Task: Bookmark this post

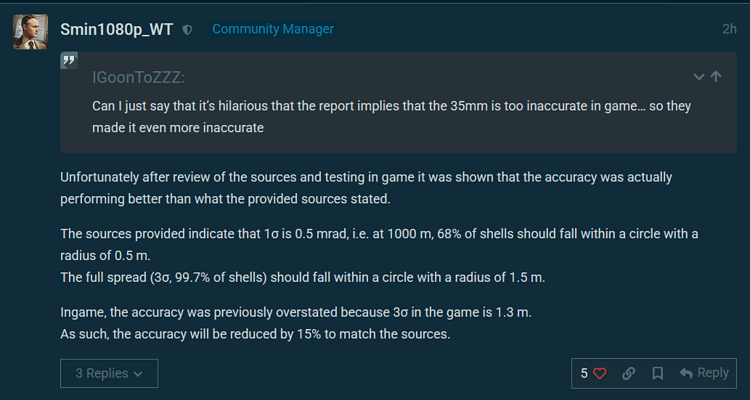Action: click(657, 373)
